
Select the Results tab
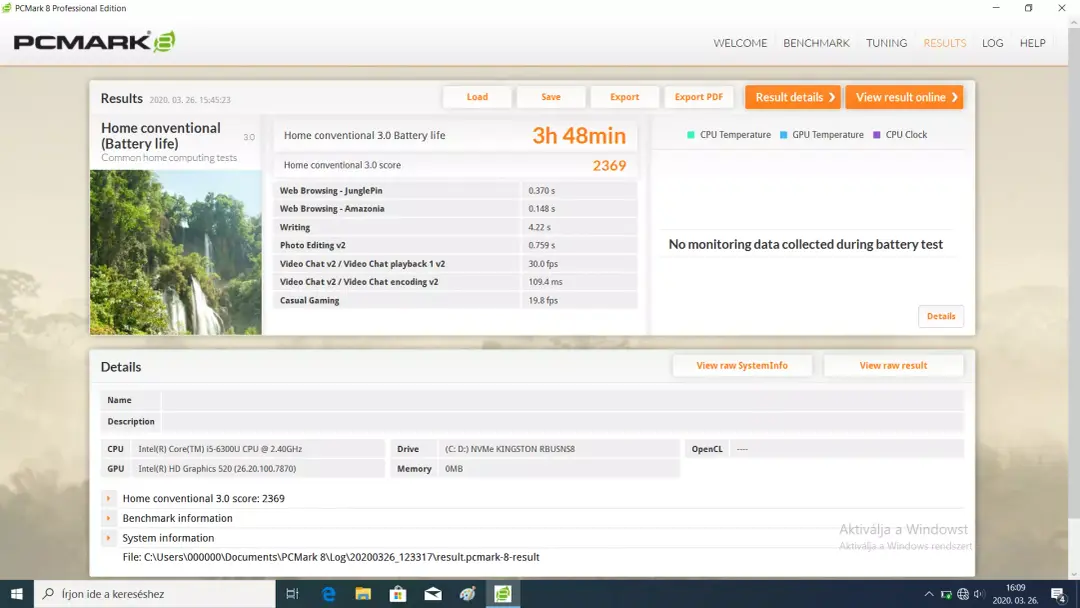(x=944, y=43)
